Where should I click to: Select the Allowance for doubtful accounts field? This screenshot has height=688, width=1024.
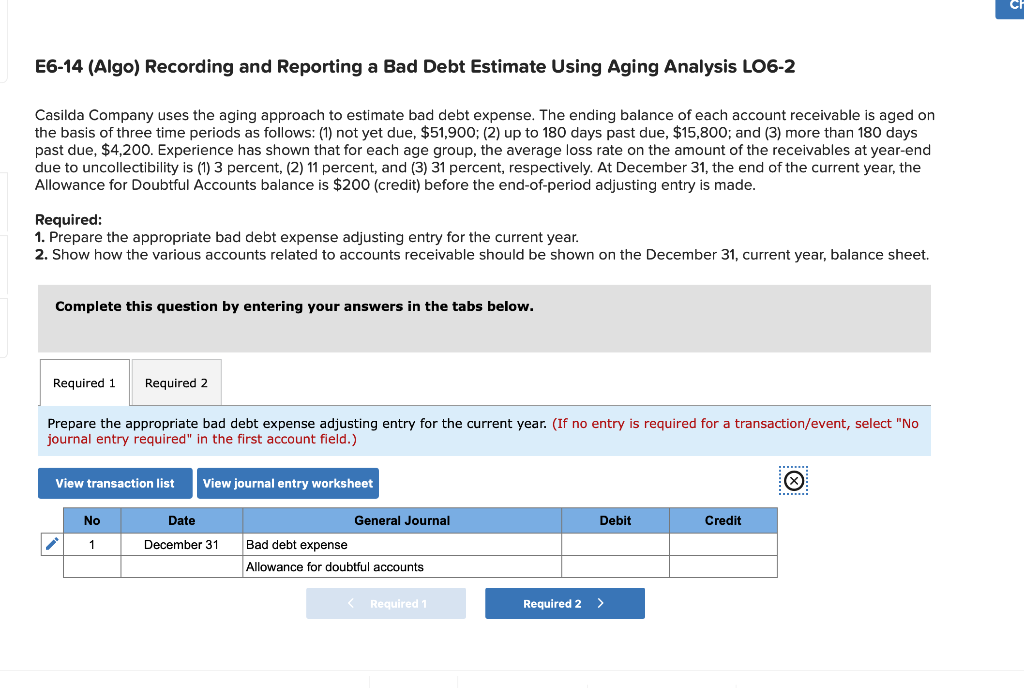click(x=400, y=566)
